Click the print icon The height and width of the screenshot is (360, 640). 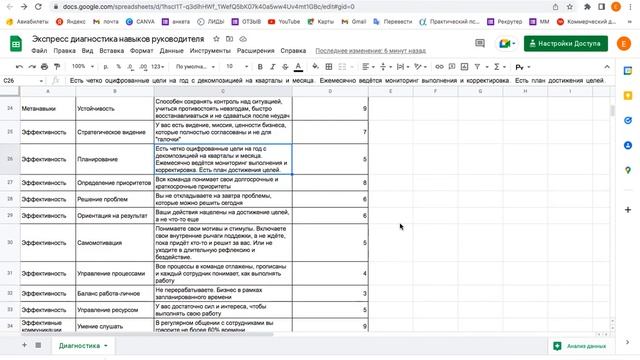tap(44, 67)
